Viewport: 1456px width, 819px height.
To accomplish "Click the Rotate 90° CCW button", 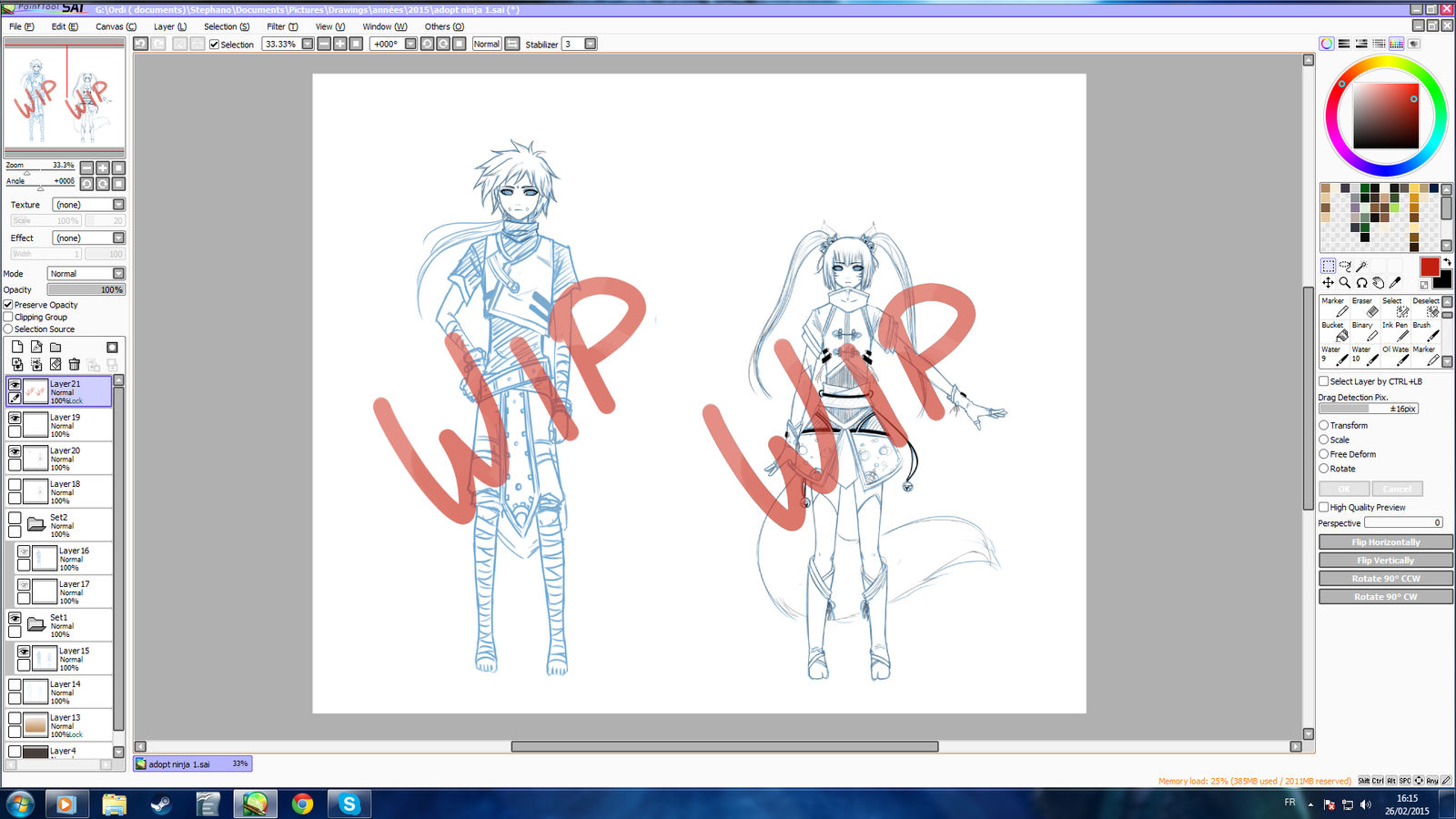I will tap(1385, 578).
